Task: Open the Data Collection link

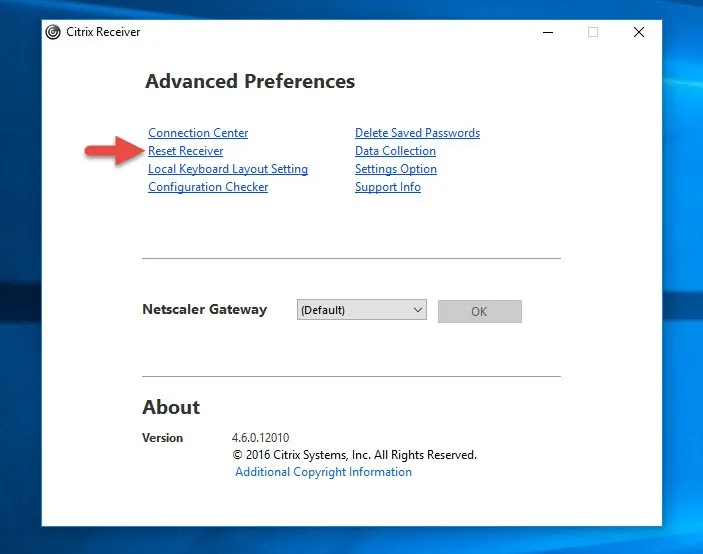Action: pos(395,151)
